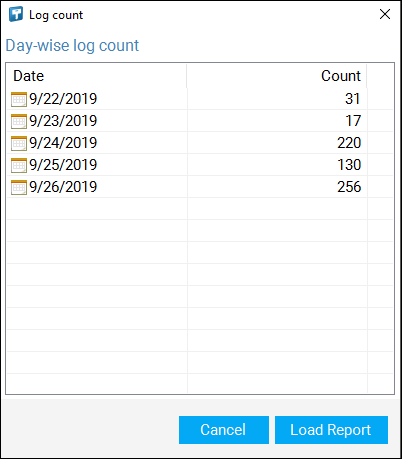Screen dimensions: 402x459
Task: Click the count value 220
Action: tap(349, 143)
